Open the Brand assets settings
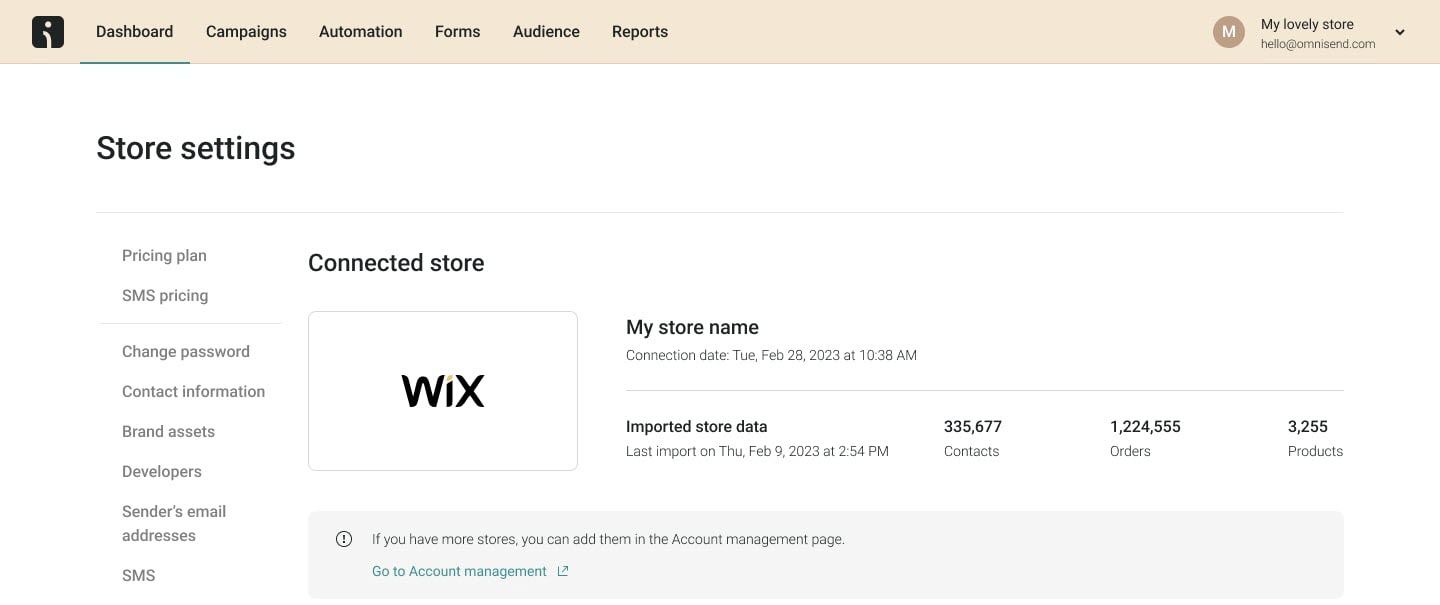Viewport: 1440px width, 605px height. coord(168,431)
